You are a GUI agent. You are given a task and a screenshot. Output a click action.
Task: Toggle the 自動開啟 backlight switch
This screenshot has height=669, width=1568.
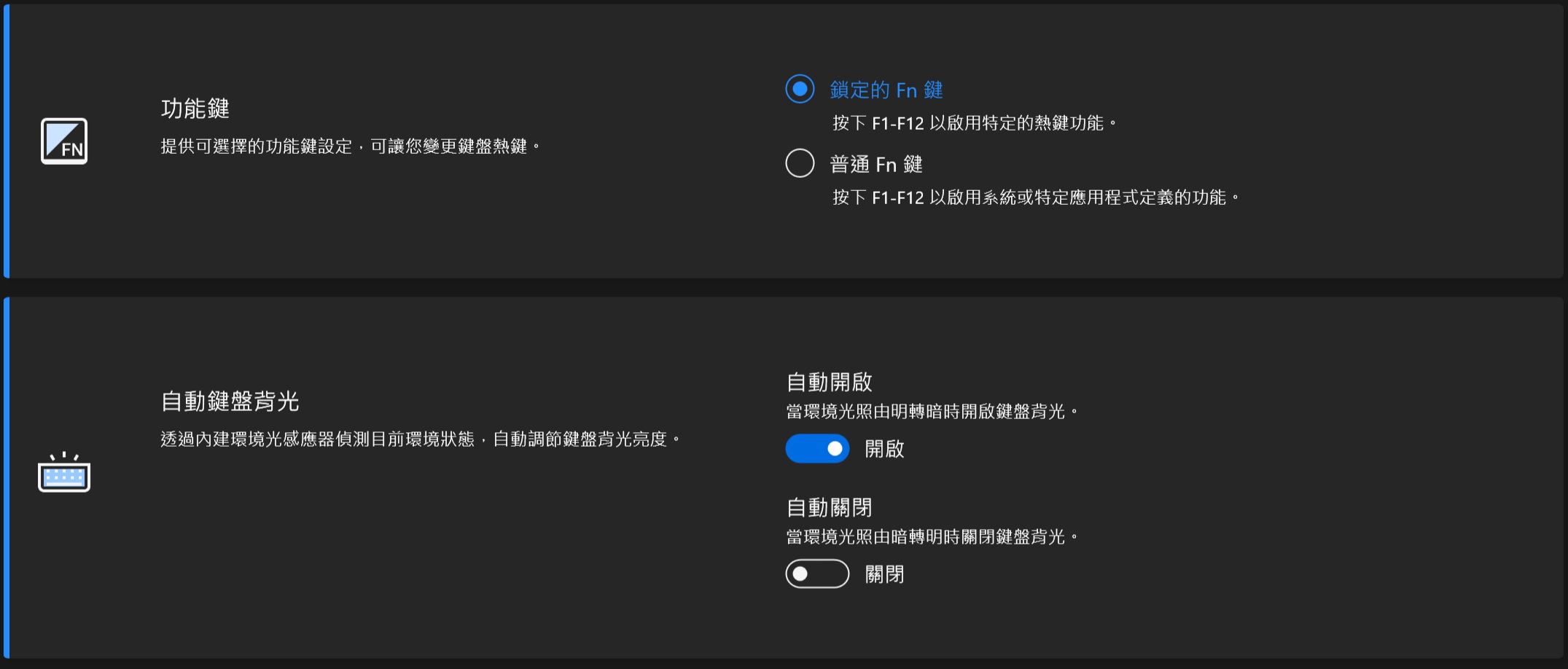(x=817, y=449)
